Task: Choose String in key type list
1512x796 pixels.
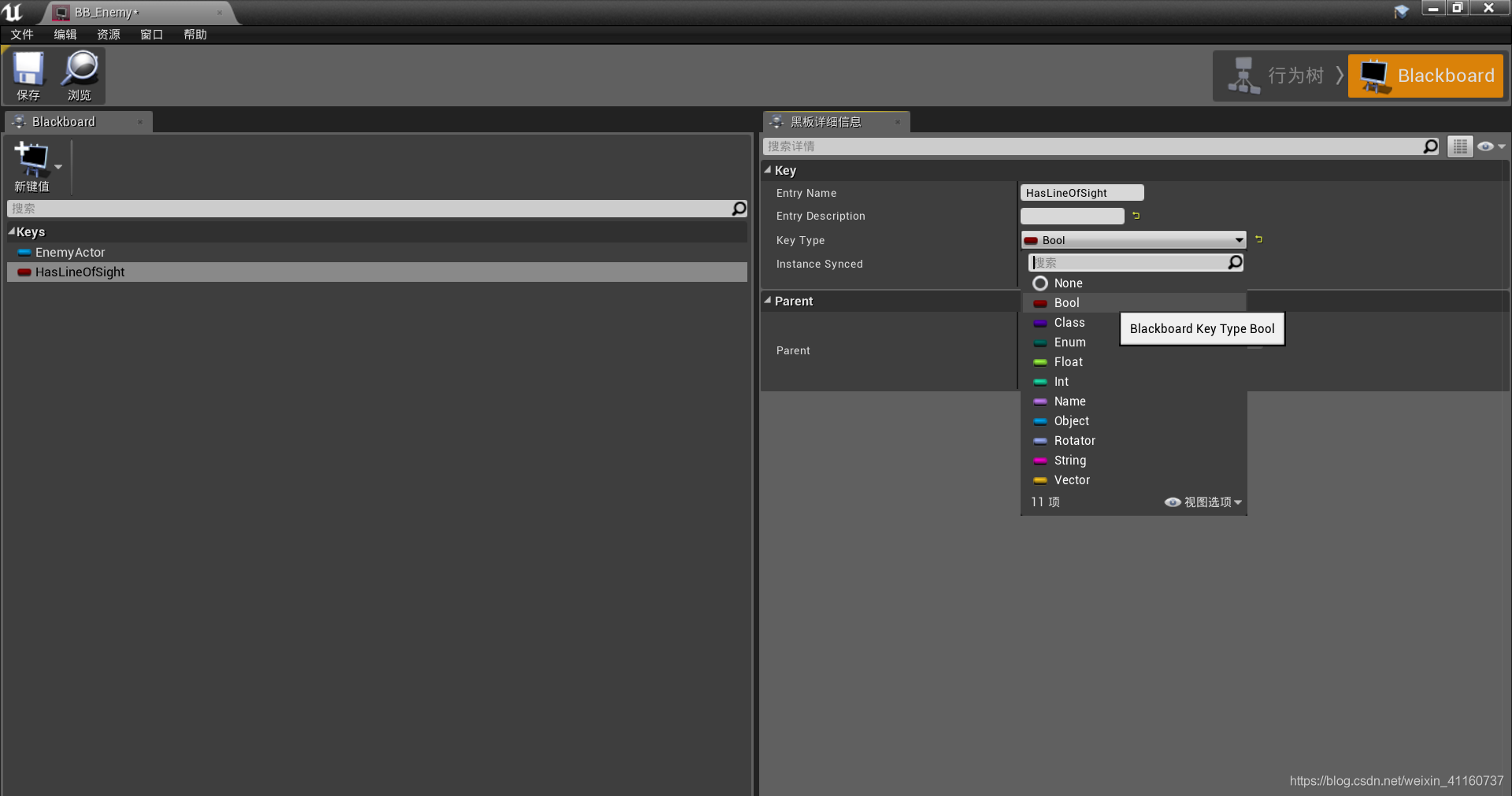Action: click(x=1134, y=460)
